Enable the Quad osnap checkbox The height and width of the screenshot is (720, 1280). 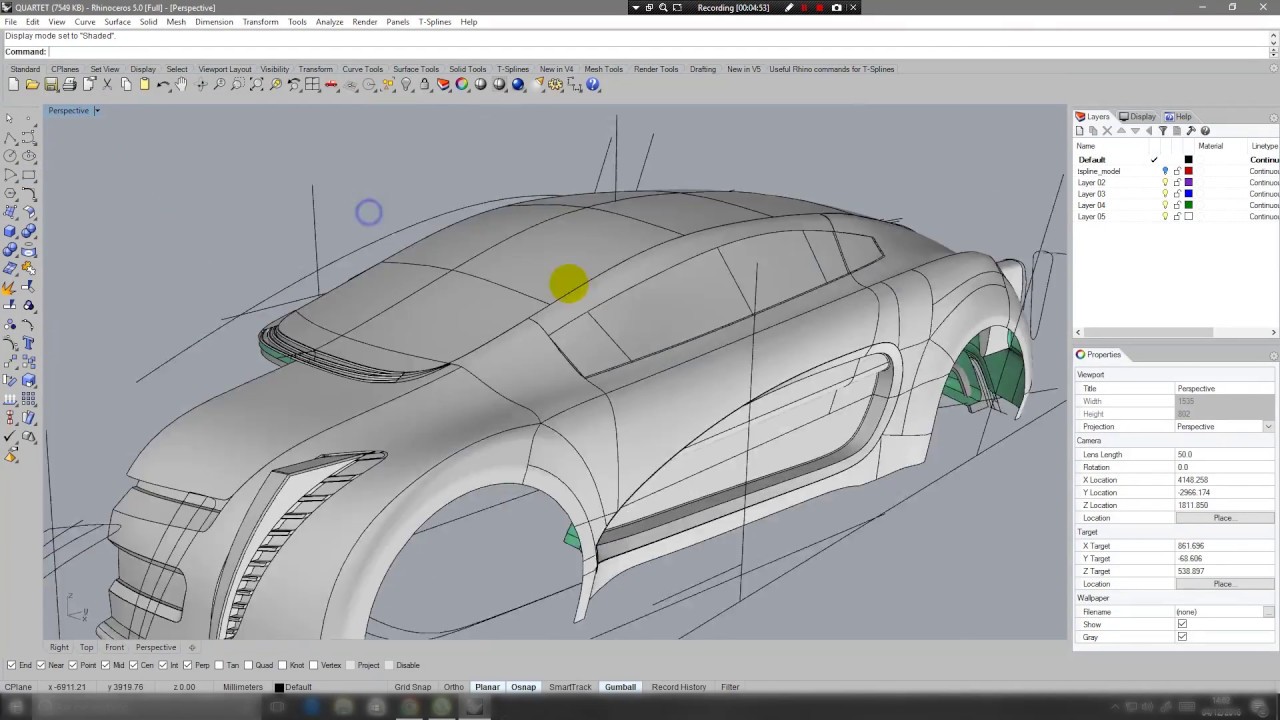(x=248, y=665)
